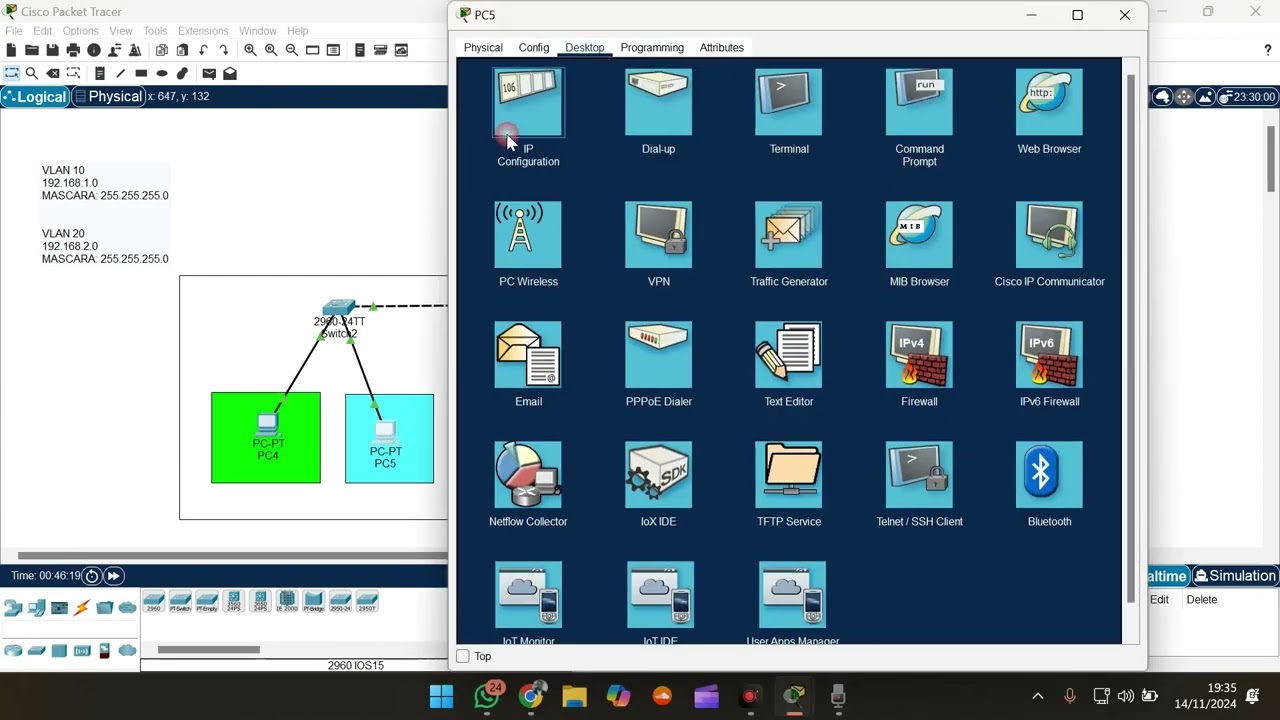
Task: Click the Edit button in scenario panel
Action: coord(1159,600)
